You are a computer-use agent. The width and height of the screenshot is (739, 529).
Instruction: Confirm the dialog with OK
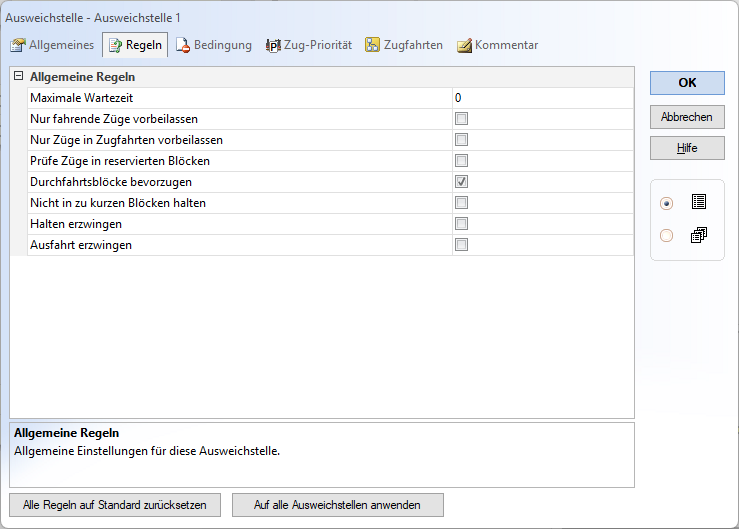(x=687, y=82)
